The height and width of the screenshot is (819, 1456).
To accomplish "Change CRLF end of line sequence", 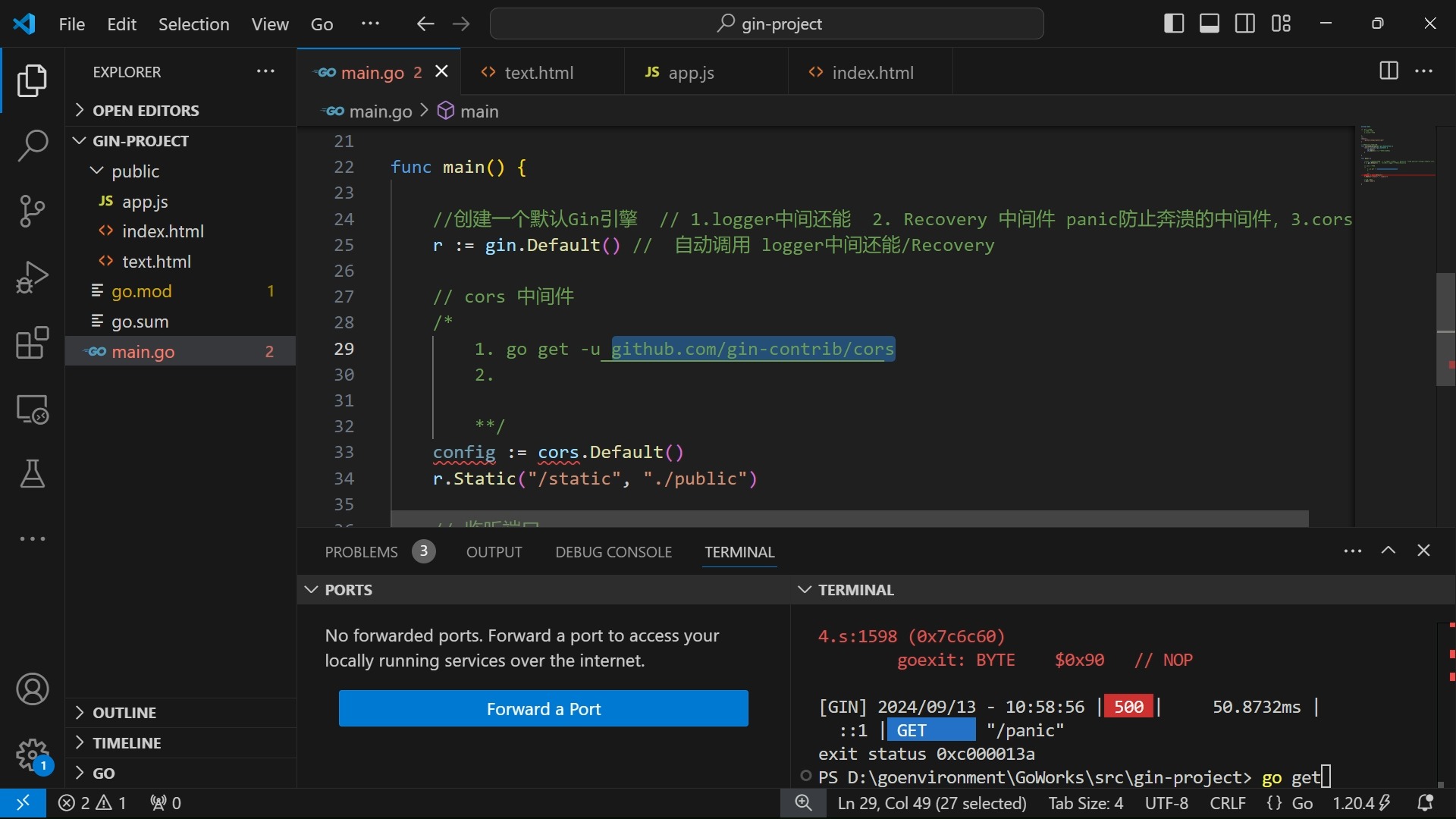I will (1228, 803).
